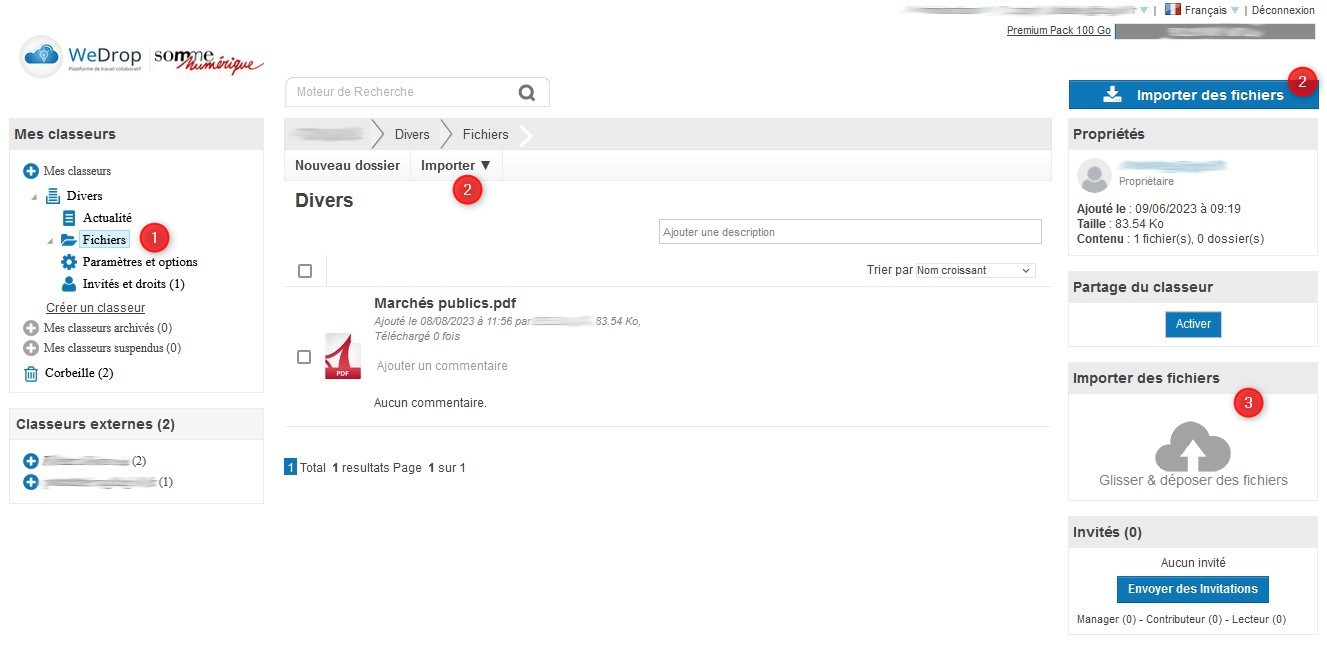Click the WeDrop logo
Screen dimensions: 1327x646
[x=80, y=57]
